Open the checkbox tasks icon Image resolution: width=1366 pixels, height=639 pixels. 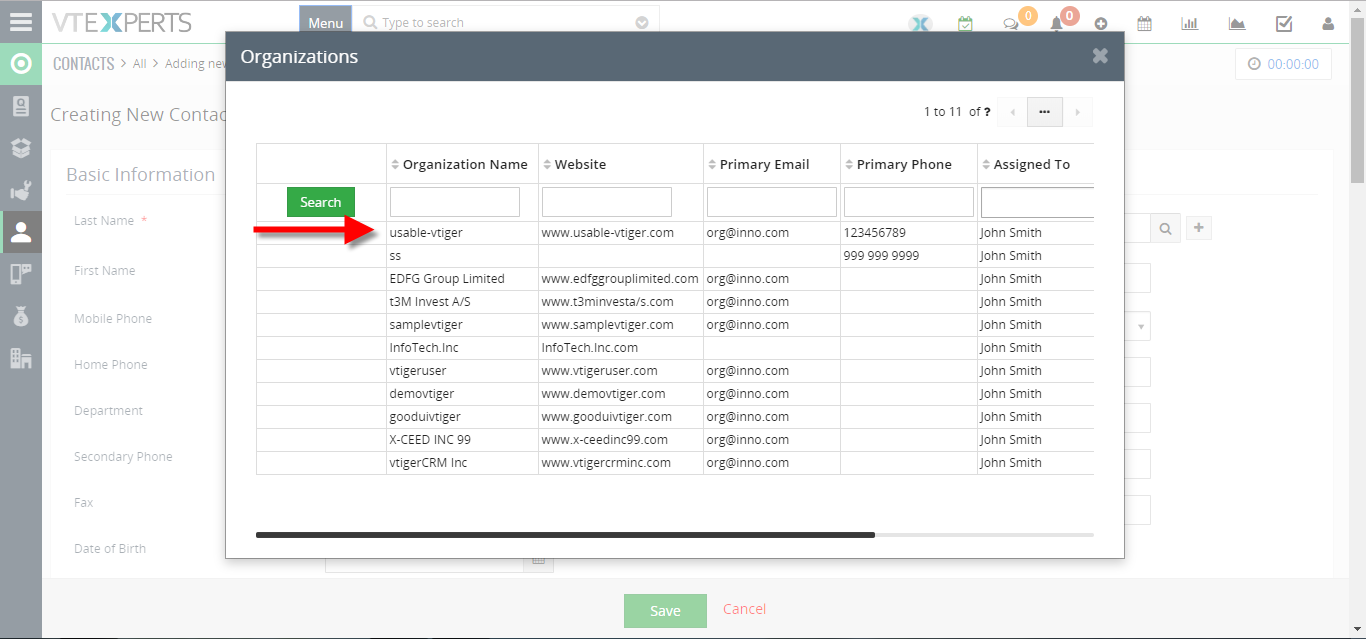coord(1284,23)
